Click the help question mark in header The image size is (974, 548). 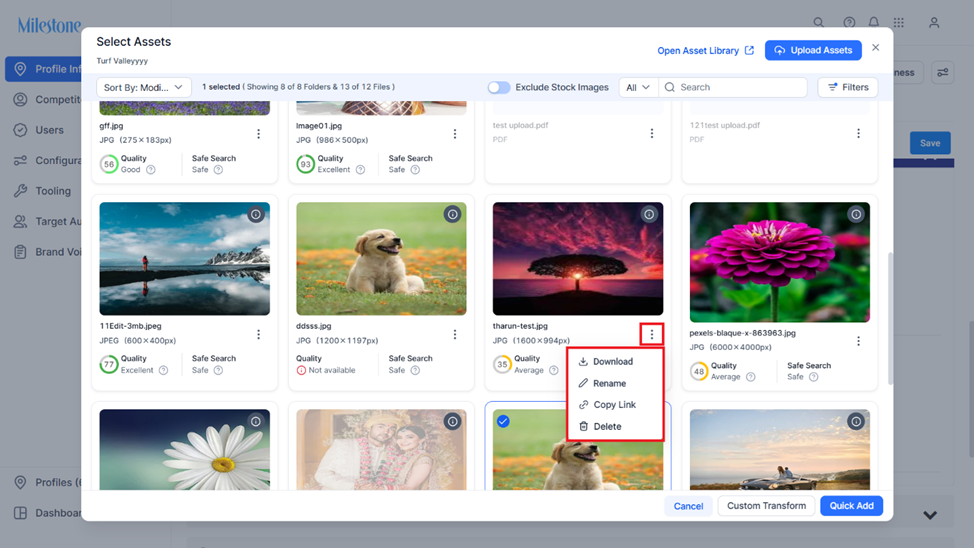pos(849,22)
